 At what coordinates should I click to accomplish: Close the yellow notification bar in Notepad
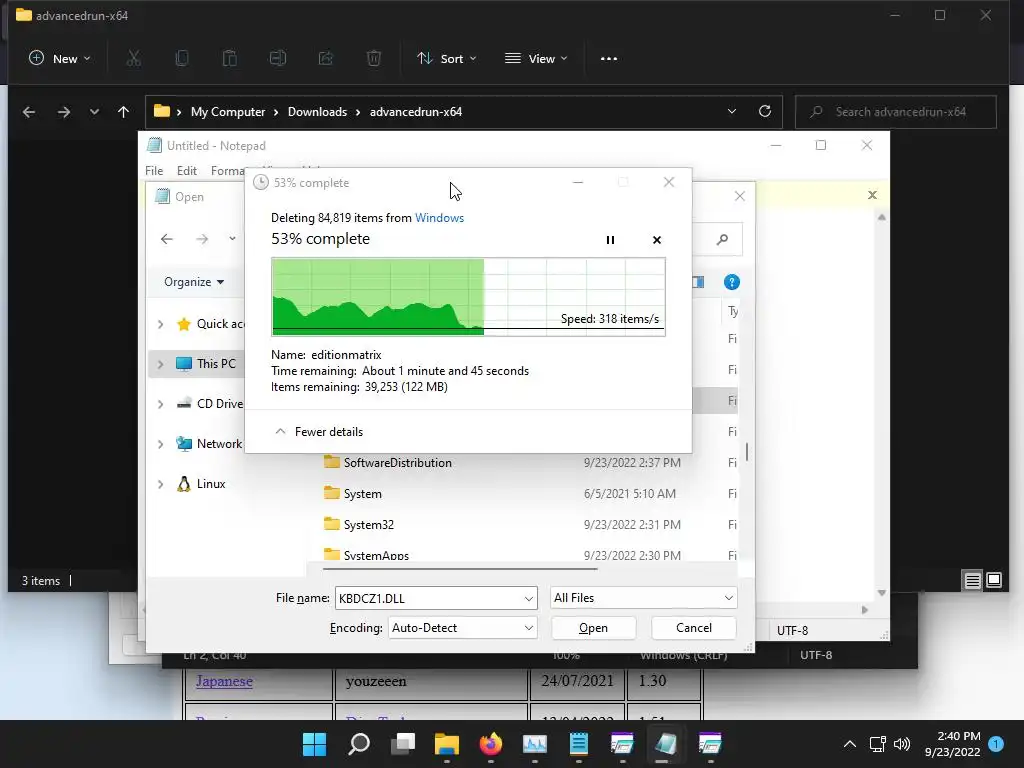pyautogui.click(x=872, y=195)
